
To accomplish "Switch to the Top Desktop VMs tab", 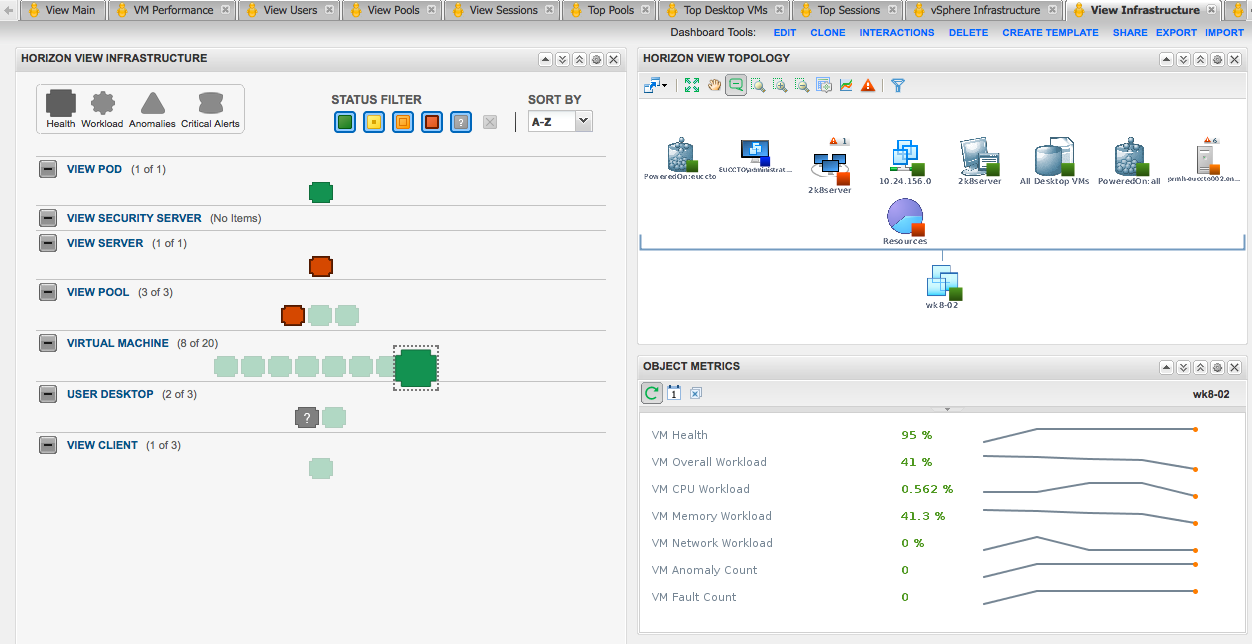I will tap(726, 10).
